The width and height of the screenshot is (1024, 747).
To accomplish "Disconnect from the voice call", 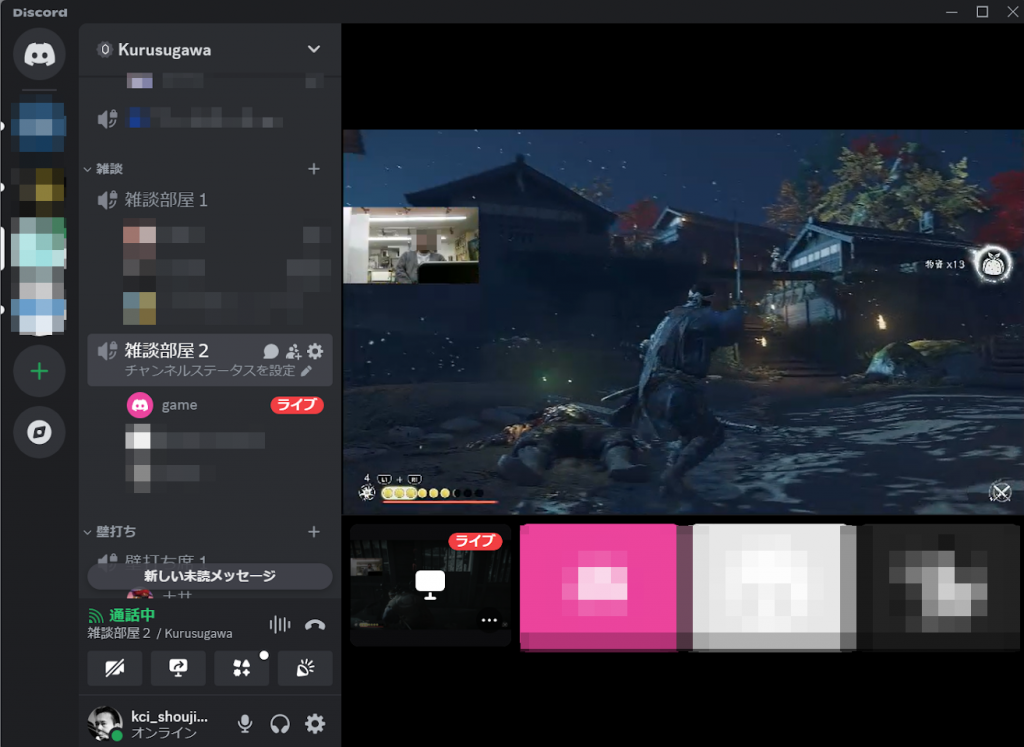I will pyautogui.click(x=315, y=625).
